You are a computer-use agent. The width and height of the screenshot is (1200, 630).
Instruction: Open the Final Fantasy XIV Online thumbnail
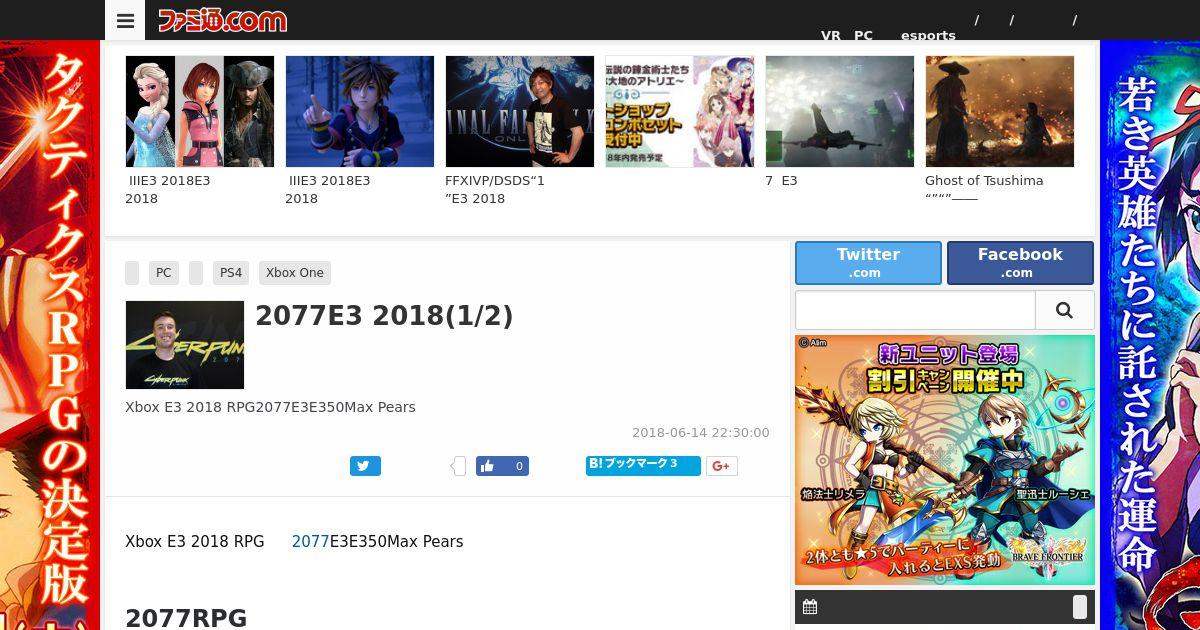[520, 111]
